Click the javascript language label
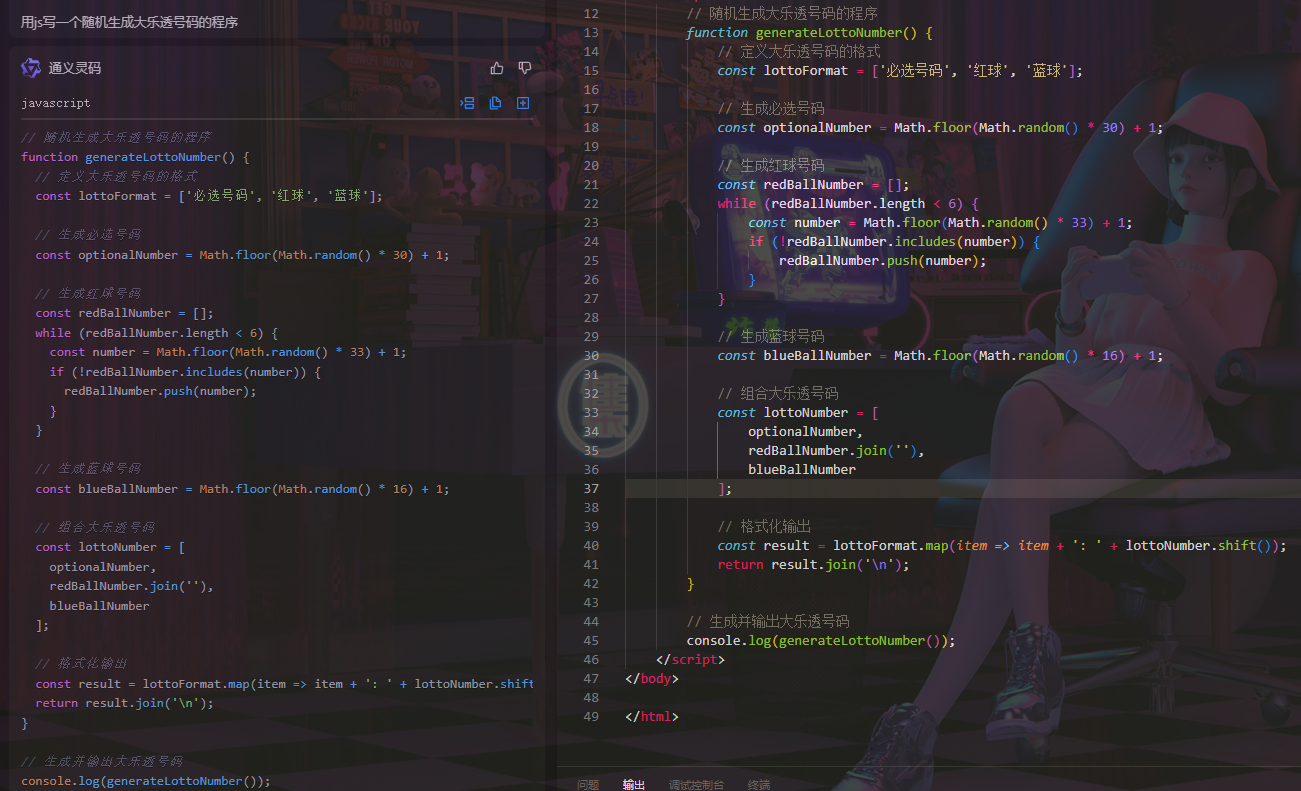This screenshot has width=1301, height=791. point(56,103)
